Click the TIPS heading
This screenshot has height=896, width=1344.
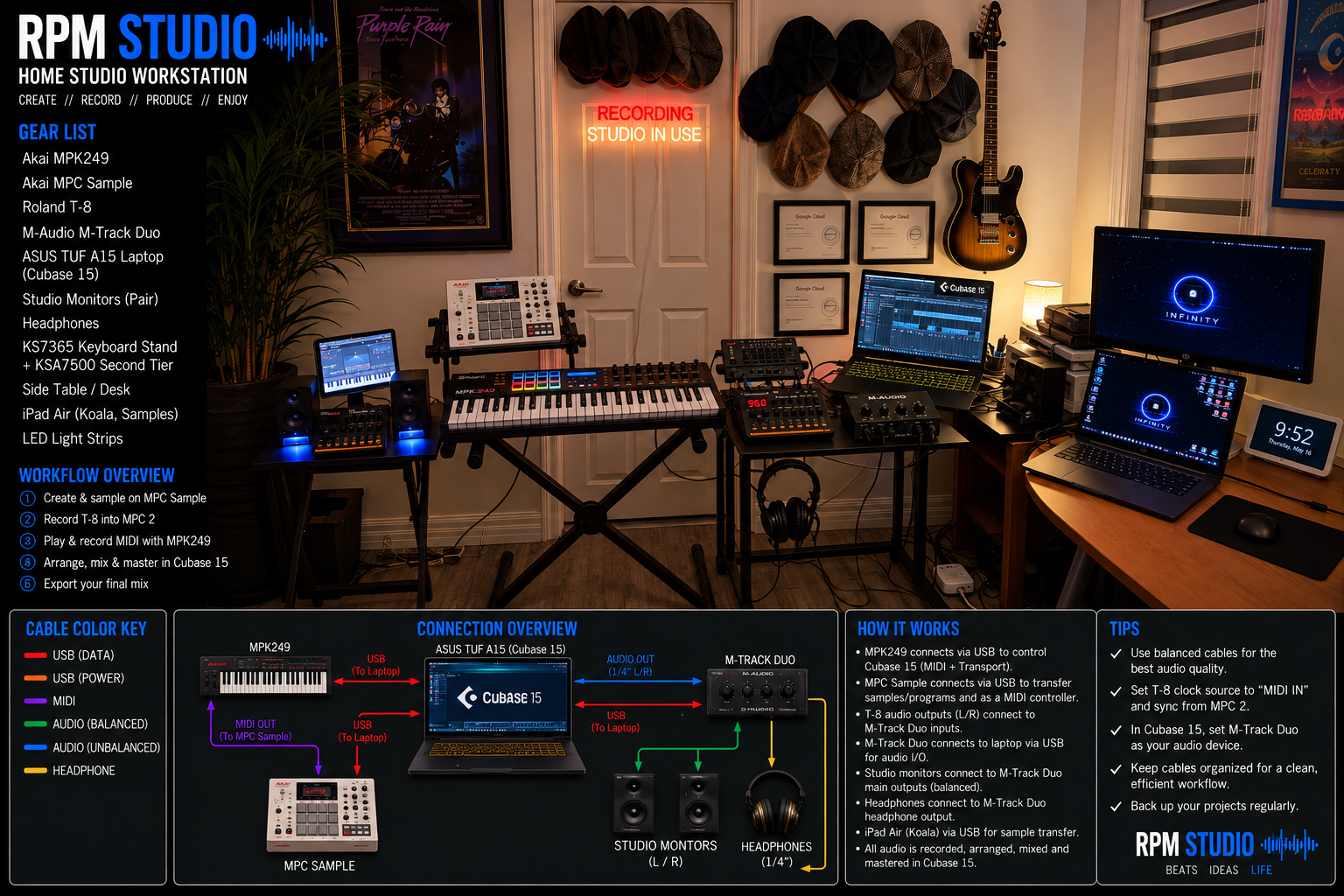[x=1124, y=629]
